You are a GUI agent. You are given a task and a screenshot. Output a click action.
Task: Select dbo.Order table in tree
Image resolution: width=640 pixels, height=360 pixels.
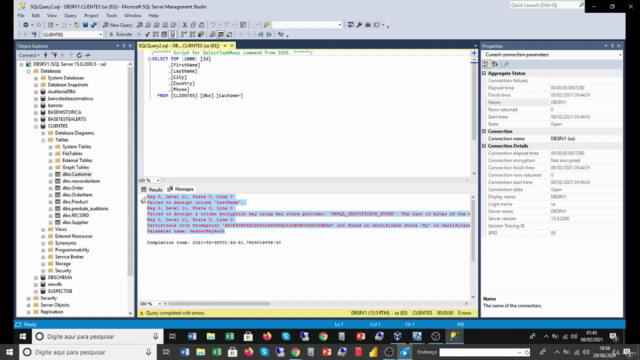[x=73, y=188]
